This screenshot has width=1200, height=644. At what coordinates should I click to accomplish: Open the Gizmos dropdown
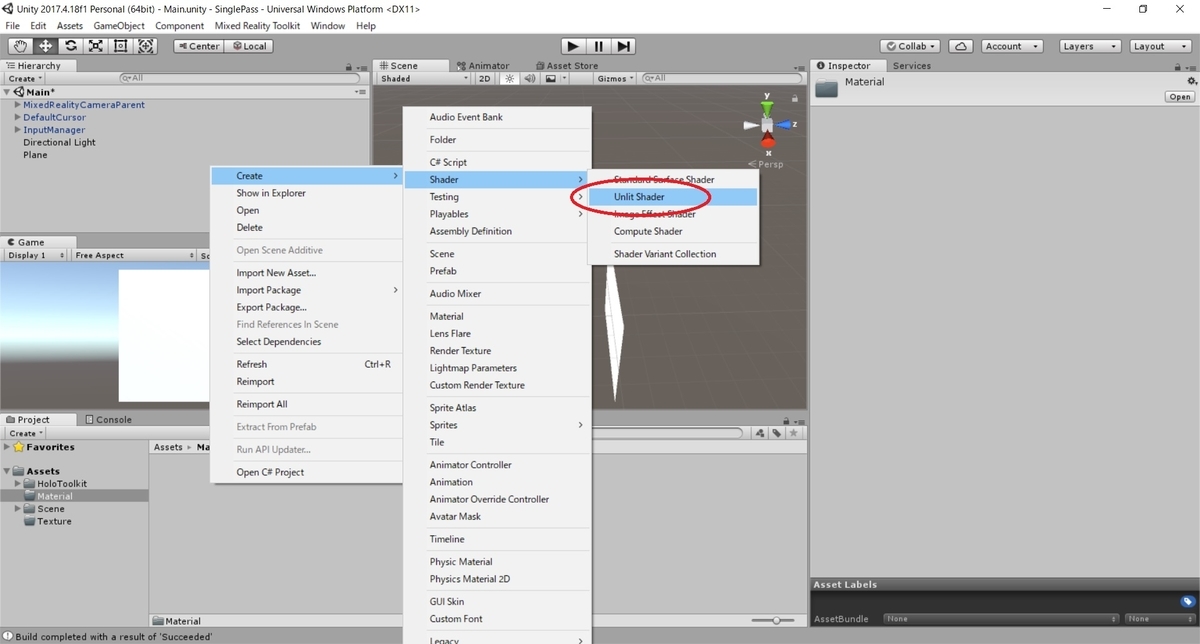pos(615,78)
